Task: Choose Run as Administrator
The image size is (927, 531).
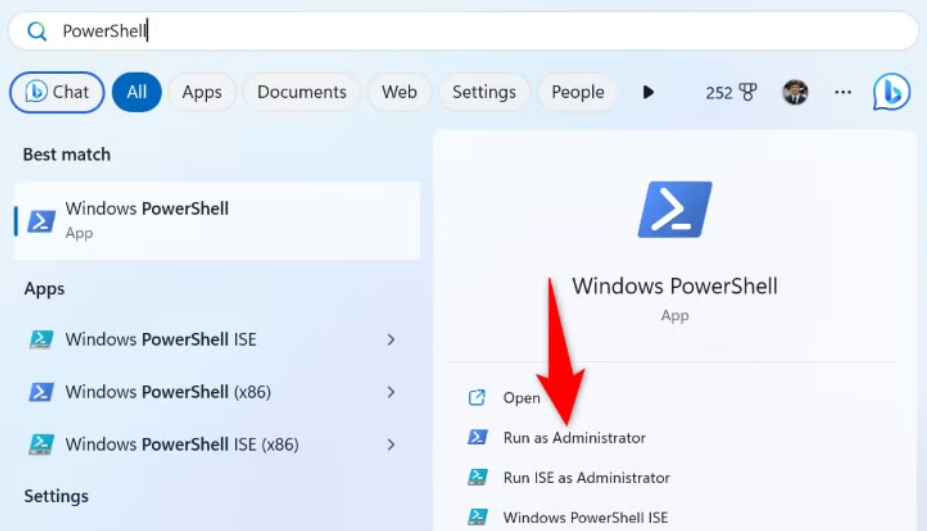Action: [x=574, y=438]
